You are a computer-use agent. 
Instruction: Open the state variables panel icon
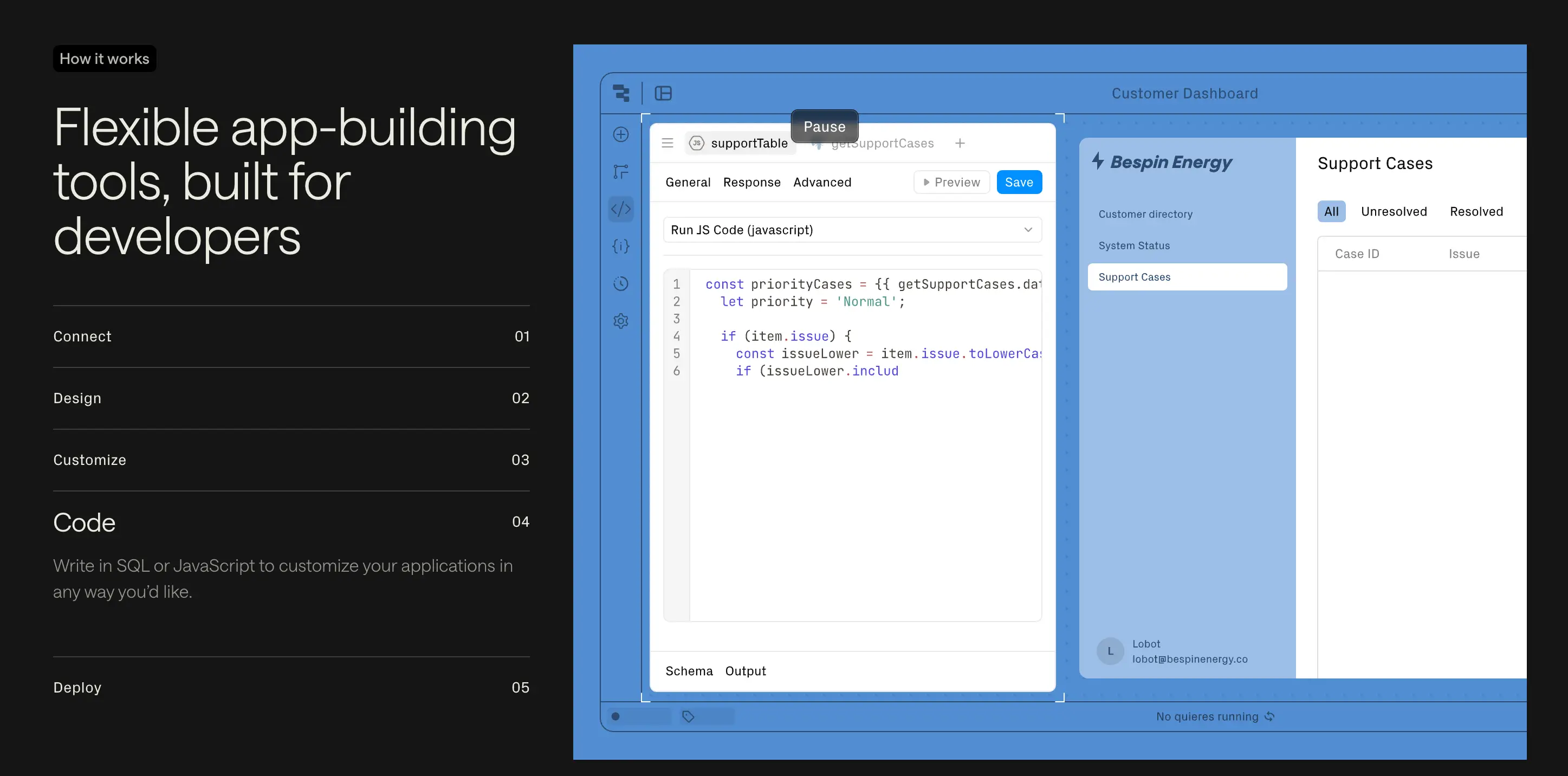pos(620,247)
